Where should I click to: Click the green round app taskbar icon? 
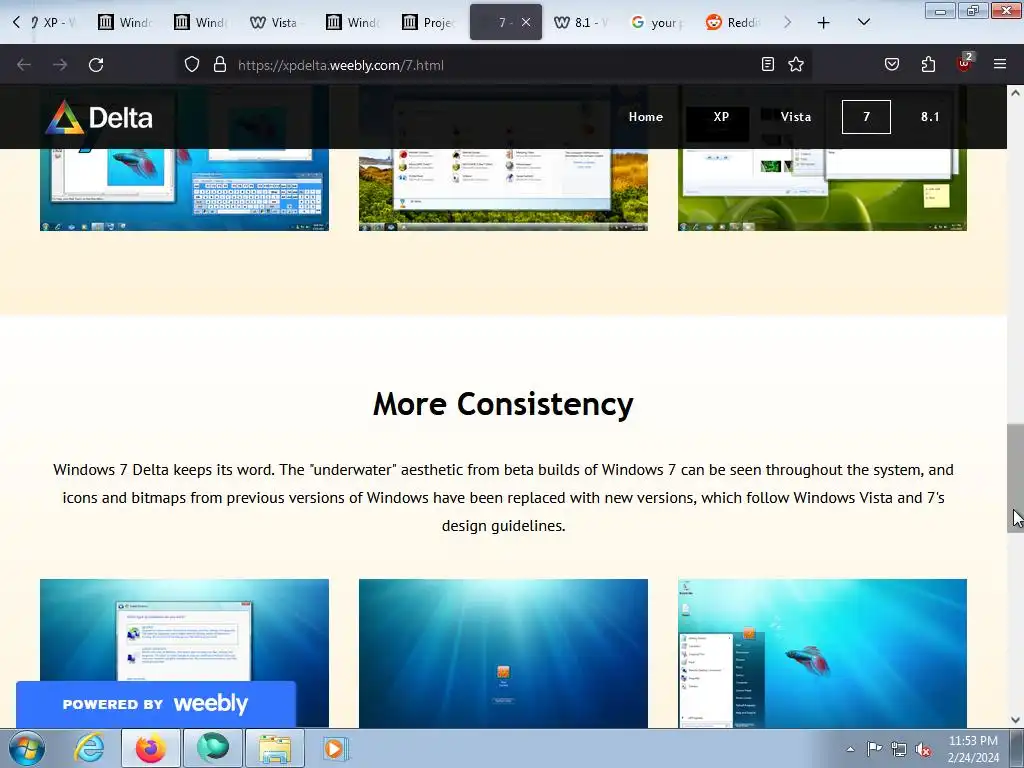(213, 748)
